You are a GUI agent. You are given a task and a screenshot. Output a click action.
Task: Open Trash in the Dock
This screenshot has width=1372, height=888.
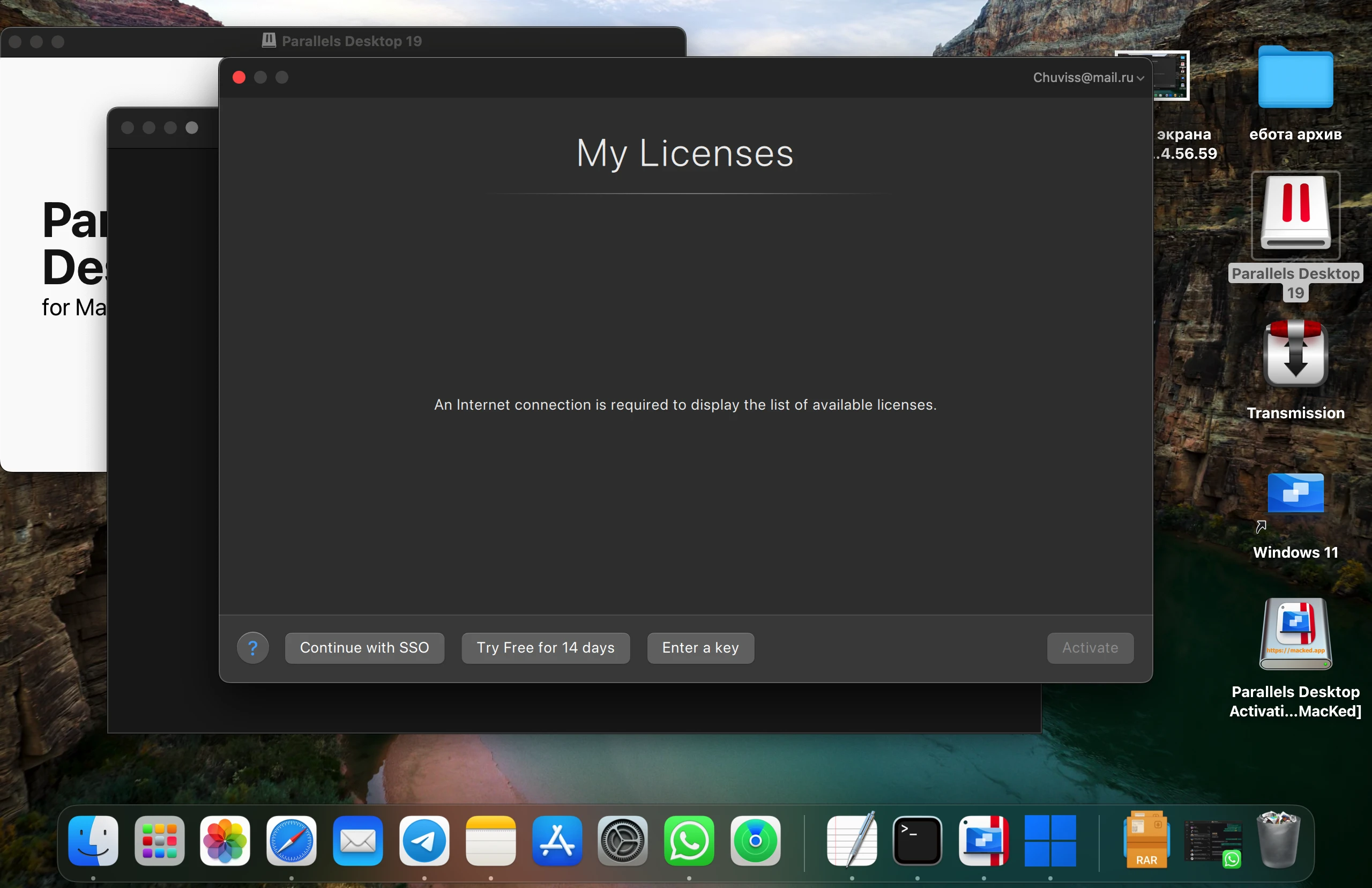point(1279,840)
